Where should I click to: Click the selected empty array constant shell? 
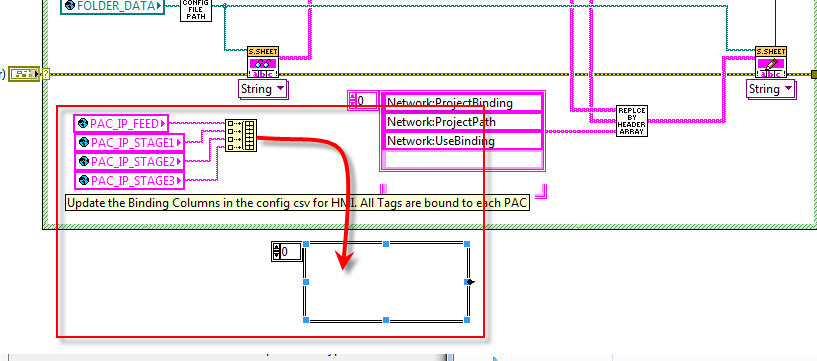coord(386,282)
